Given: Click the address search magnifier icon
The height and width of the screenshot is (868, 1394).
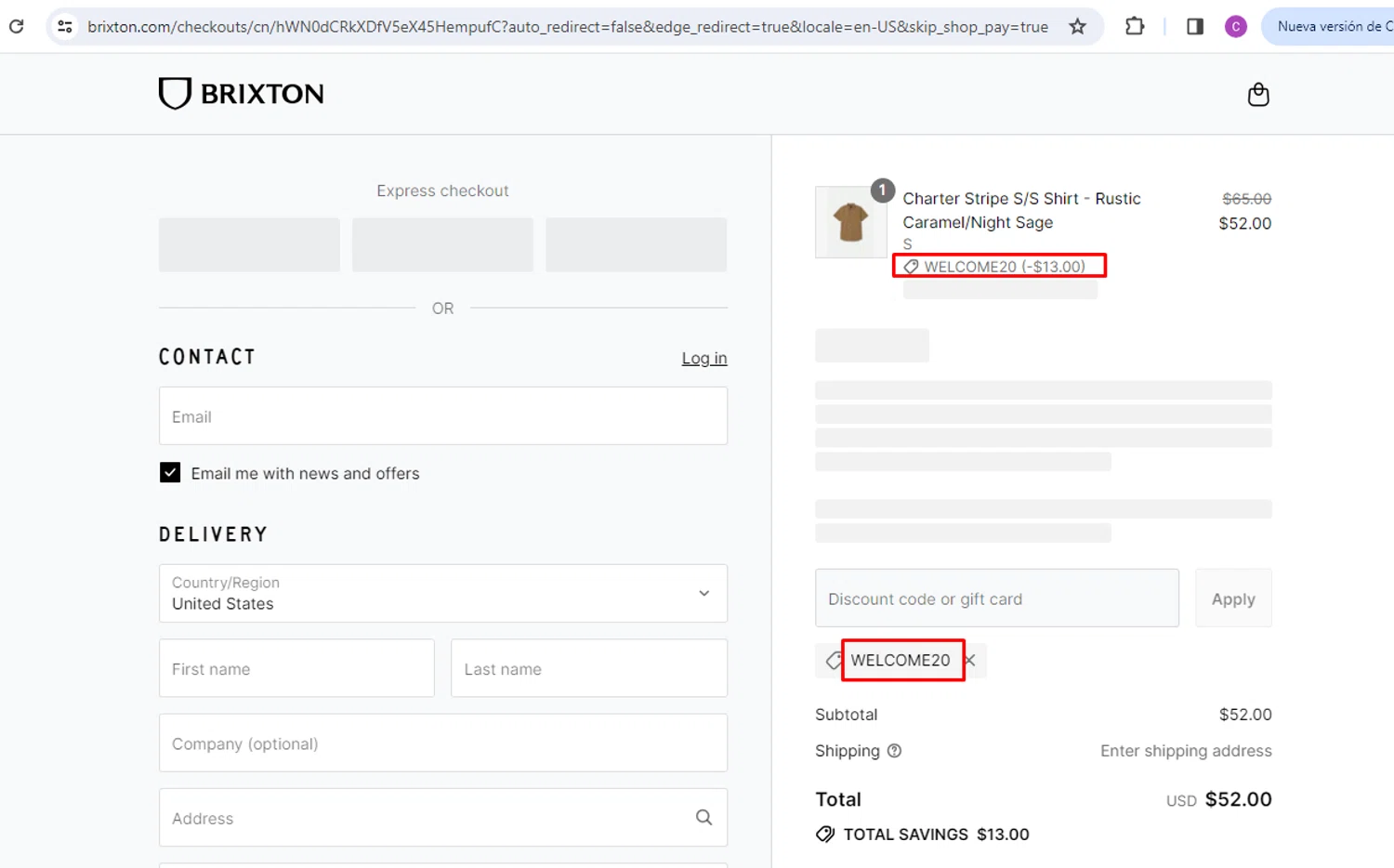Looking at the screenshot, I should click(704, 818).
